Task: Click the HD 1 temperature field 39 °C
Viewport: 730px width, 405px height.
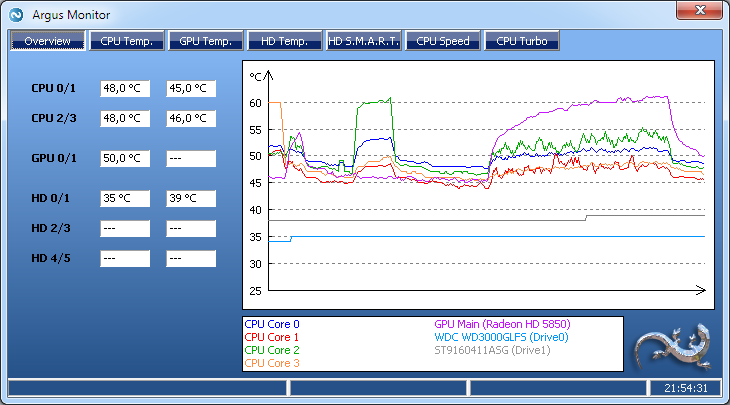Action: tap(191, 198)
